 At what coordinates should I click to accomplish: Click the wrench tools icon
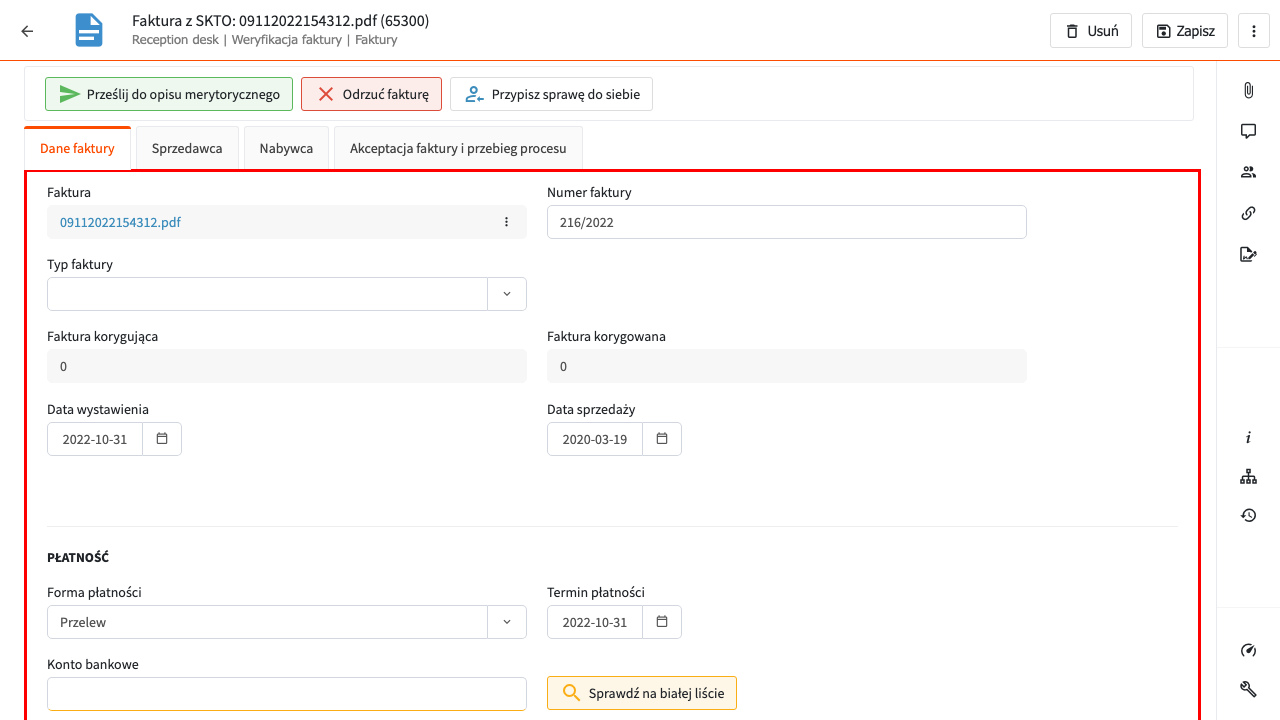(1248, 688)
